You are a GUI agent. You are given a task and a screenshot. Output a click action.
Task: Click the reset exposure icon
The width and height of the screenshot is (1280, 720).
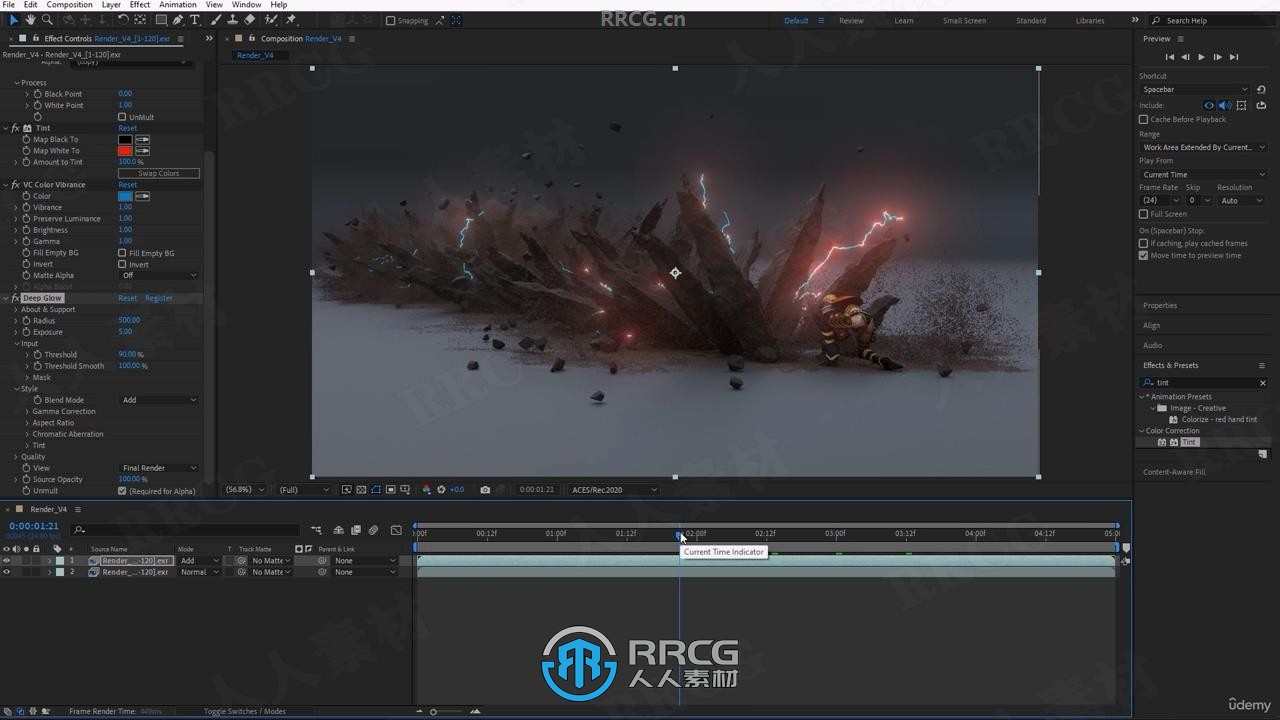[x=441, y=490]
